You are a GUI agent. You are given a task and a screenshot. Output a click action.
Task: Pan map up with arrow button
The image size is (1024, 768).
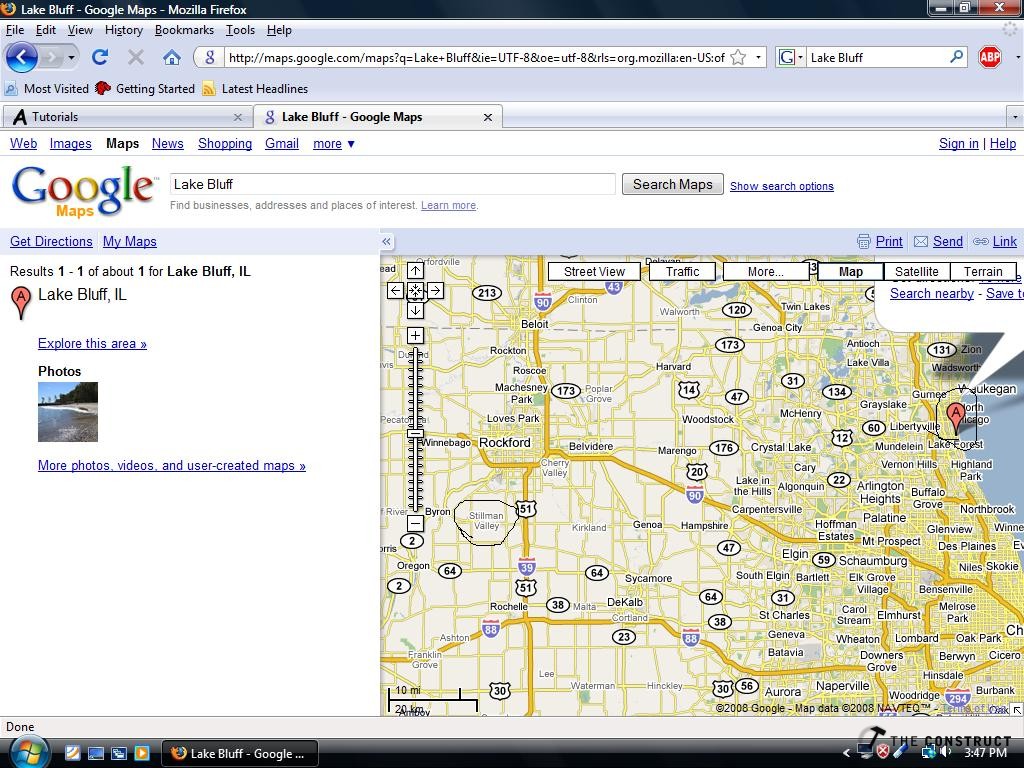tap(415, 270)
